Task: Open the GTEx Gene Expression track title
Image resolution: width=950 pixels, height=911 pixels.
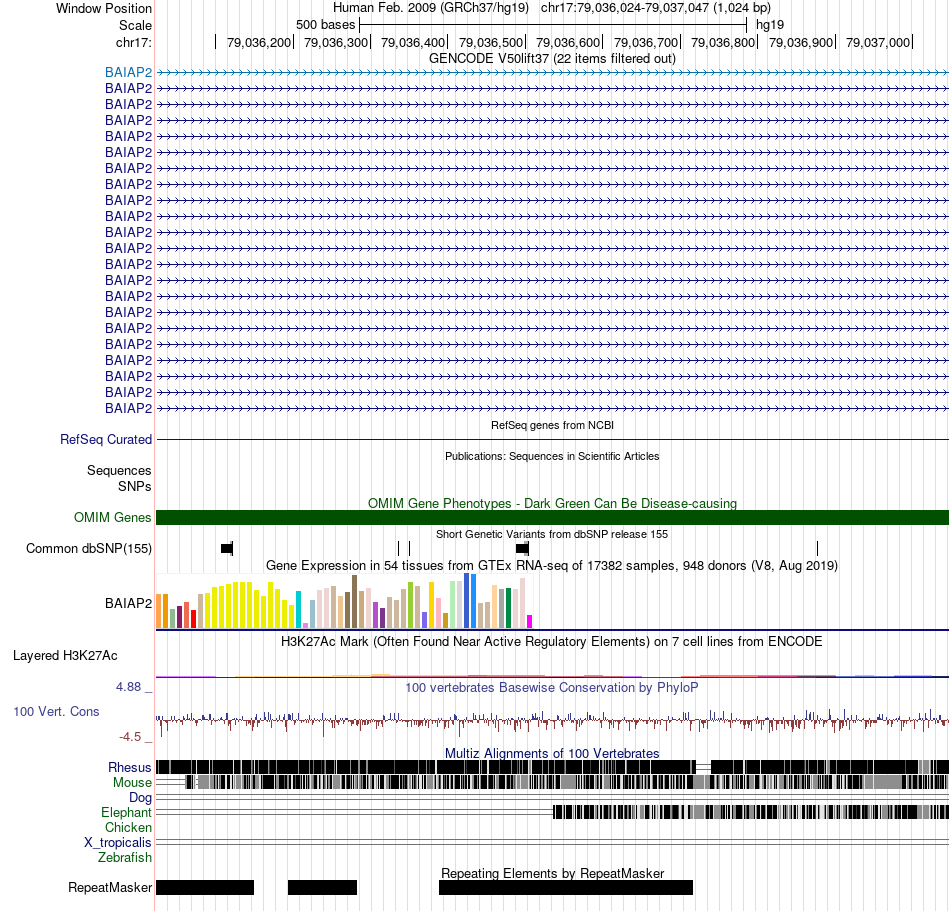Action: 552,565
